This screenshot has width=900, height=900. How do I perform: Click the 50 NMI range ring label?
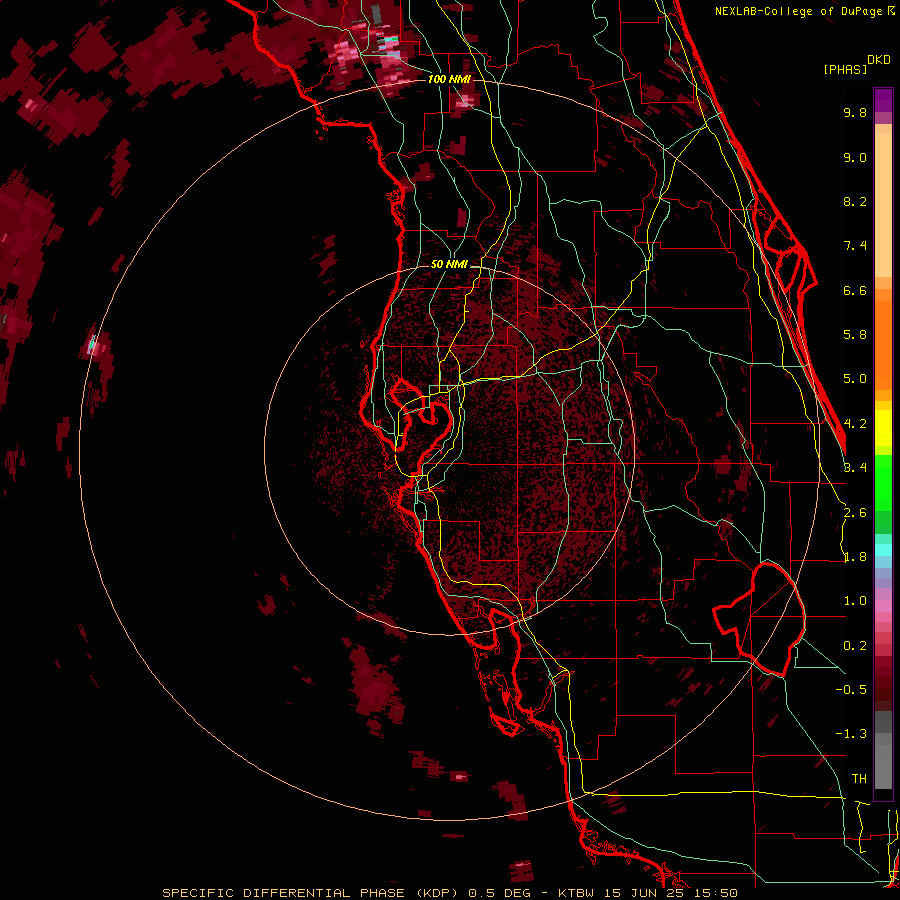pyautogui.click(x=449, y=264)
